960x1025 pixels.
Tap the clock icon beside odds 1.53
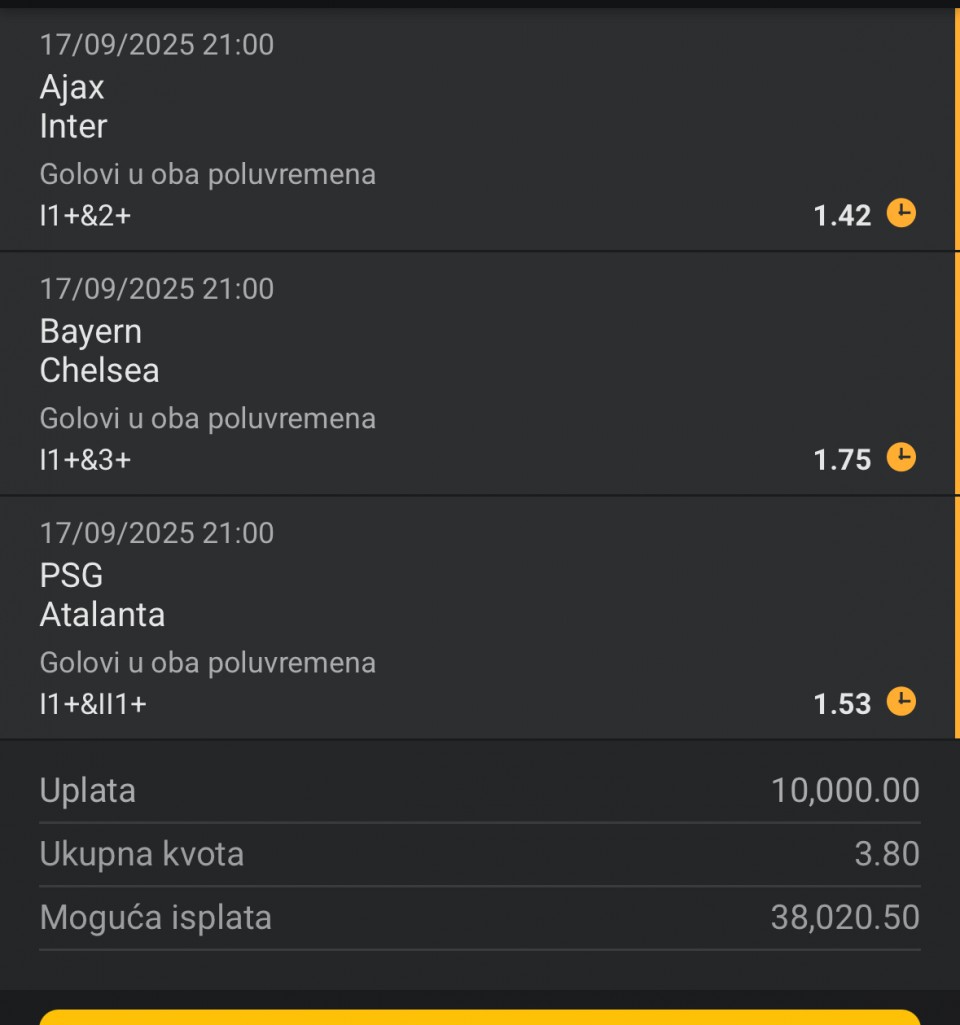point(901,701)
